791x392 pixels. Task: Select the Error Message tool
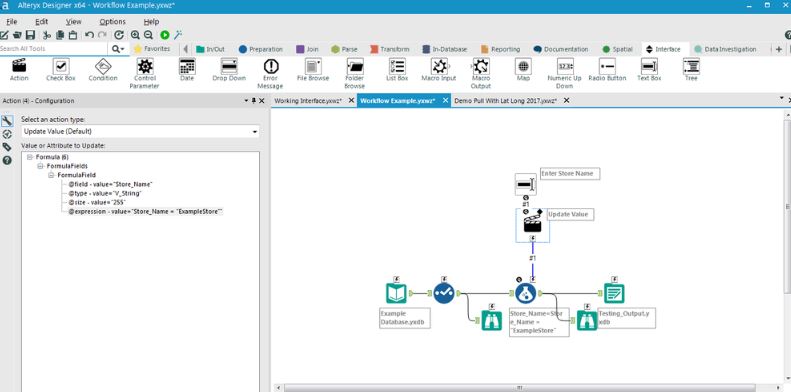pos(271,74)
